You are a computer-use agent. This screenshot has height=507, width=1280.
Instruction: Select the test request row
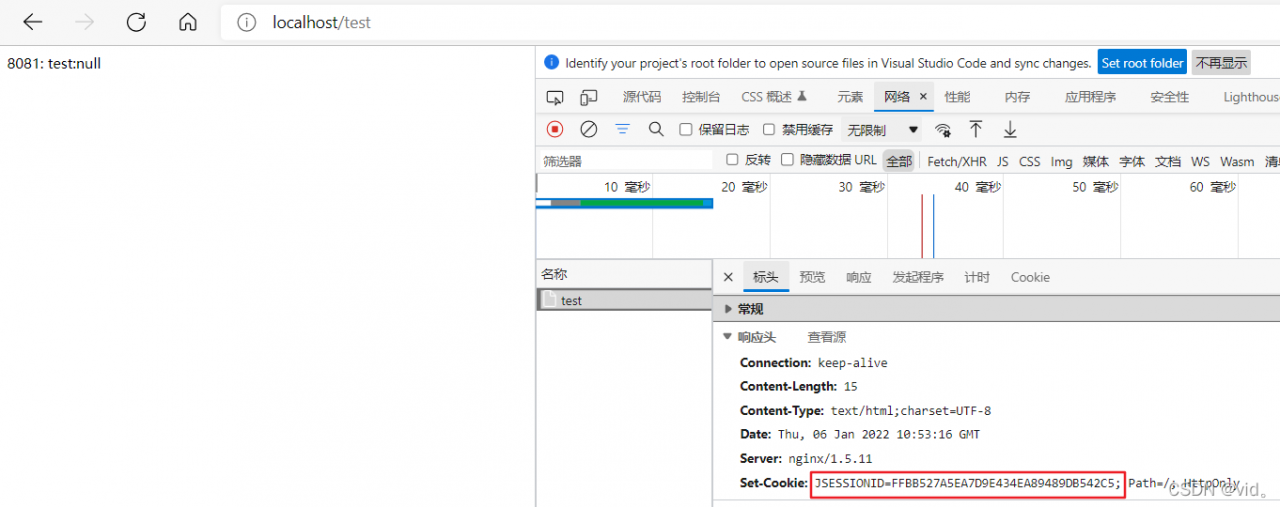[624, 300]
